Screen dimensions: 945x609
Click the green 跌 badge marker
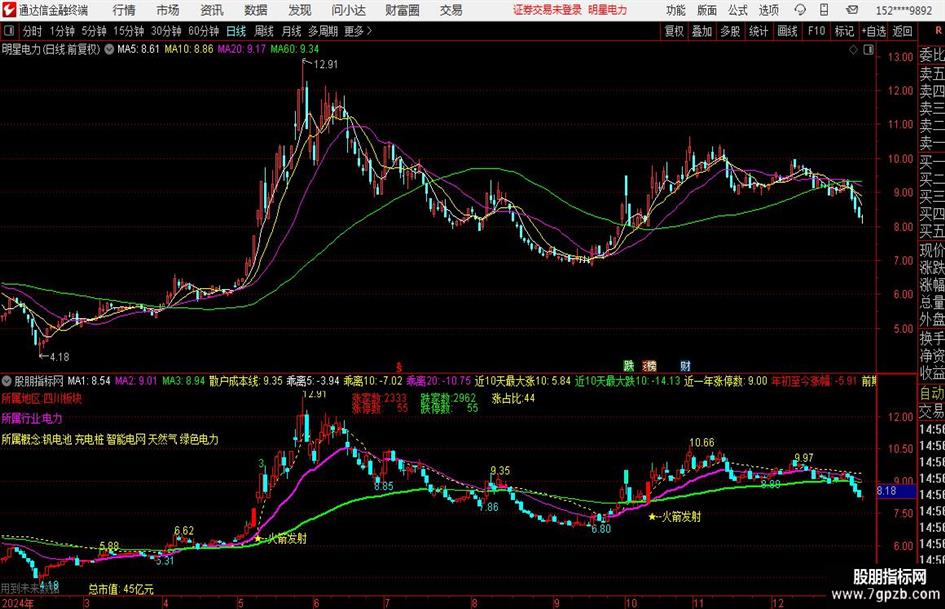click(x=629, y=365)
